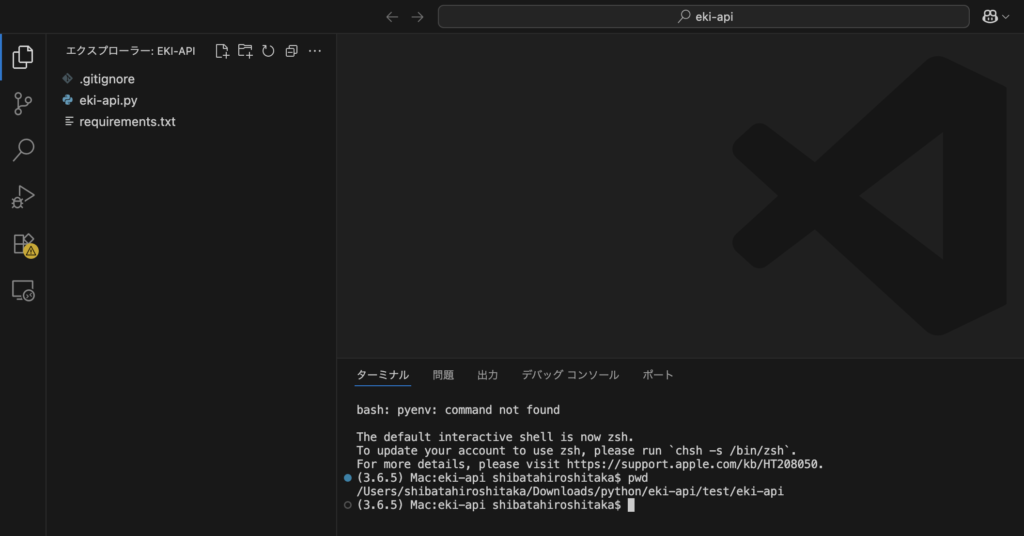Expand the Copilot dropdown chevron
This screenshot has height=536, width=1024.
pos(1006,17)
